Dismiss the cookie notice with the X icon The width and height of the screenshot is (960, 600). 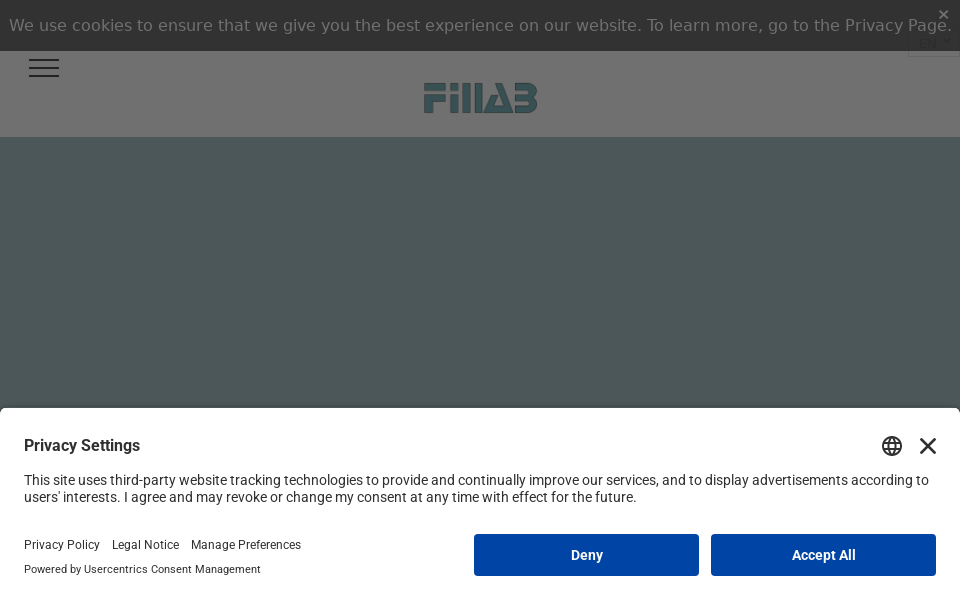tap(943, 14)
